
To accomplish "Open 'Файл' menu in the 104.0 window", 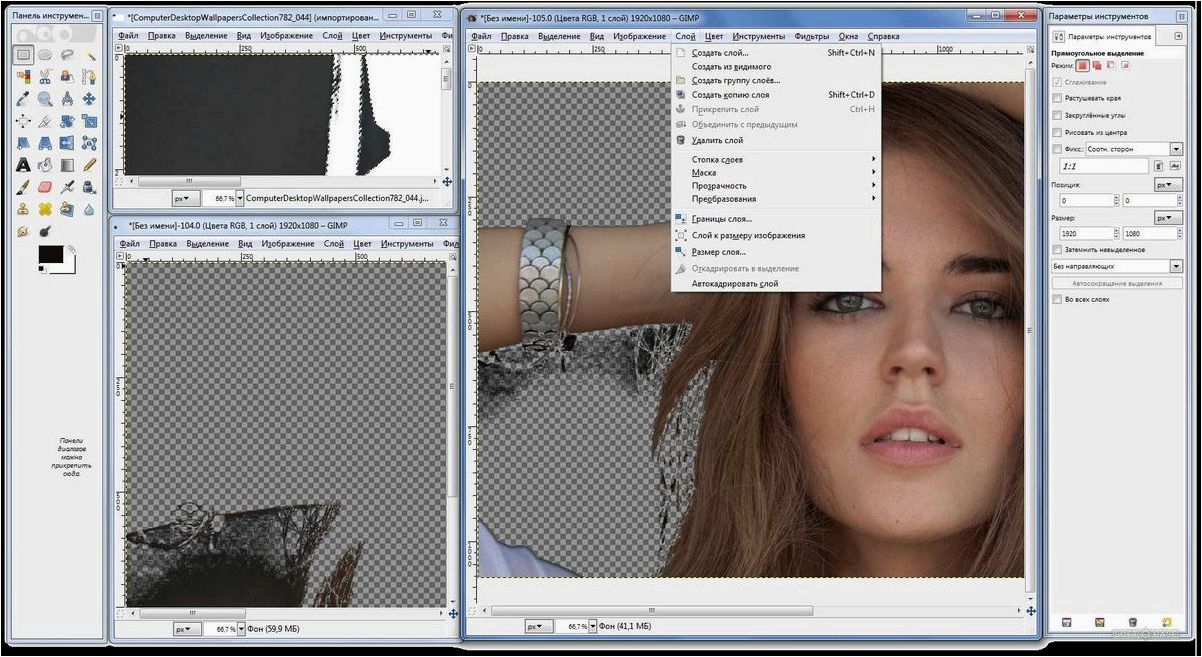I will 129,243.
